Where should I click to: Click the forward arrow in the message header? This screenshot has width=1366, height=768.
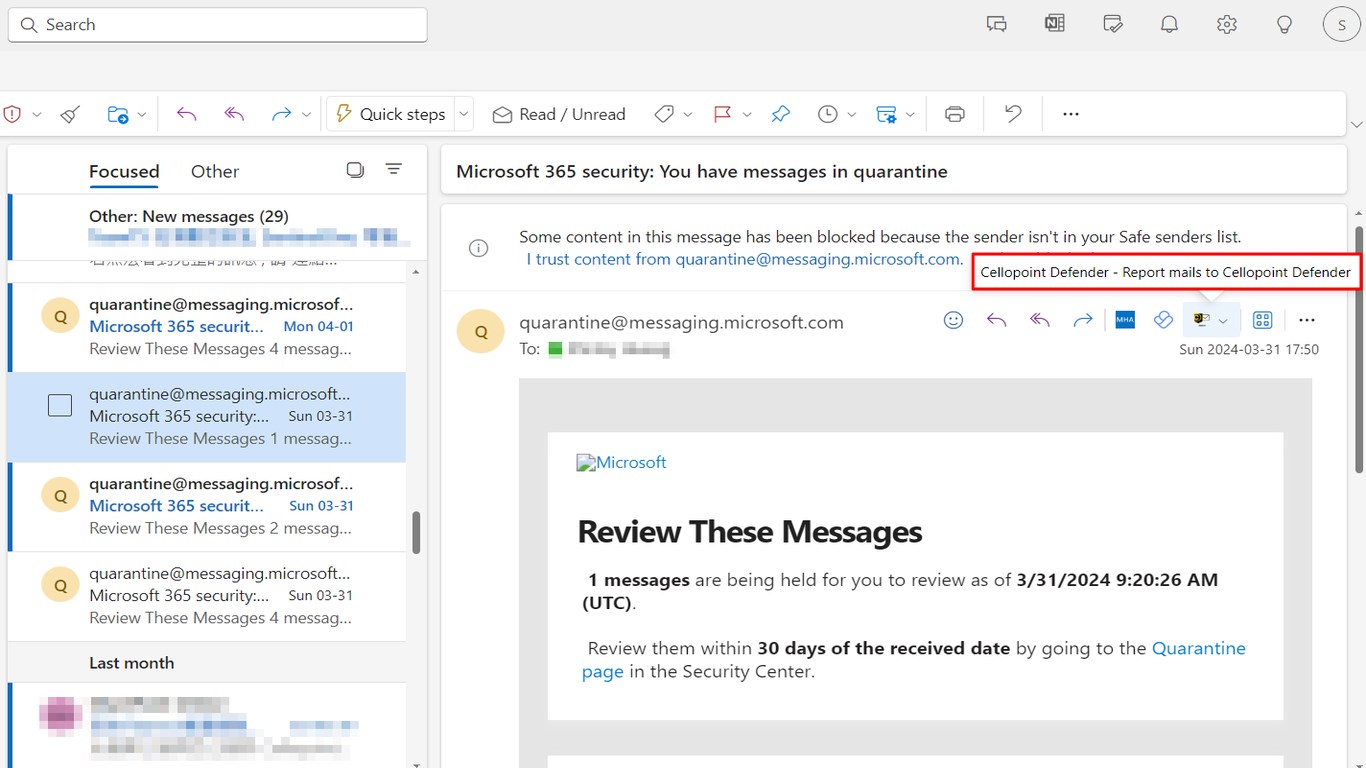1082,320
